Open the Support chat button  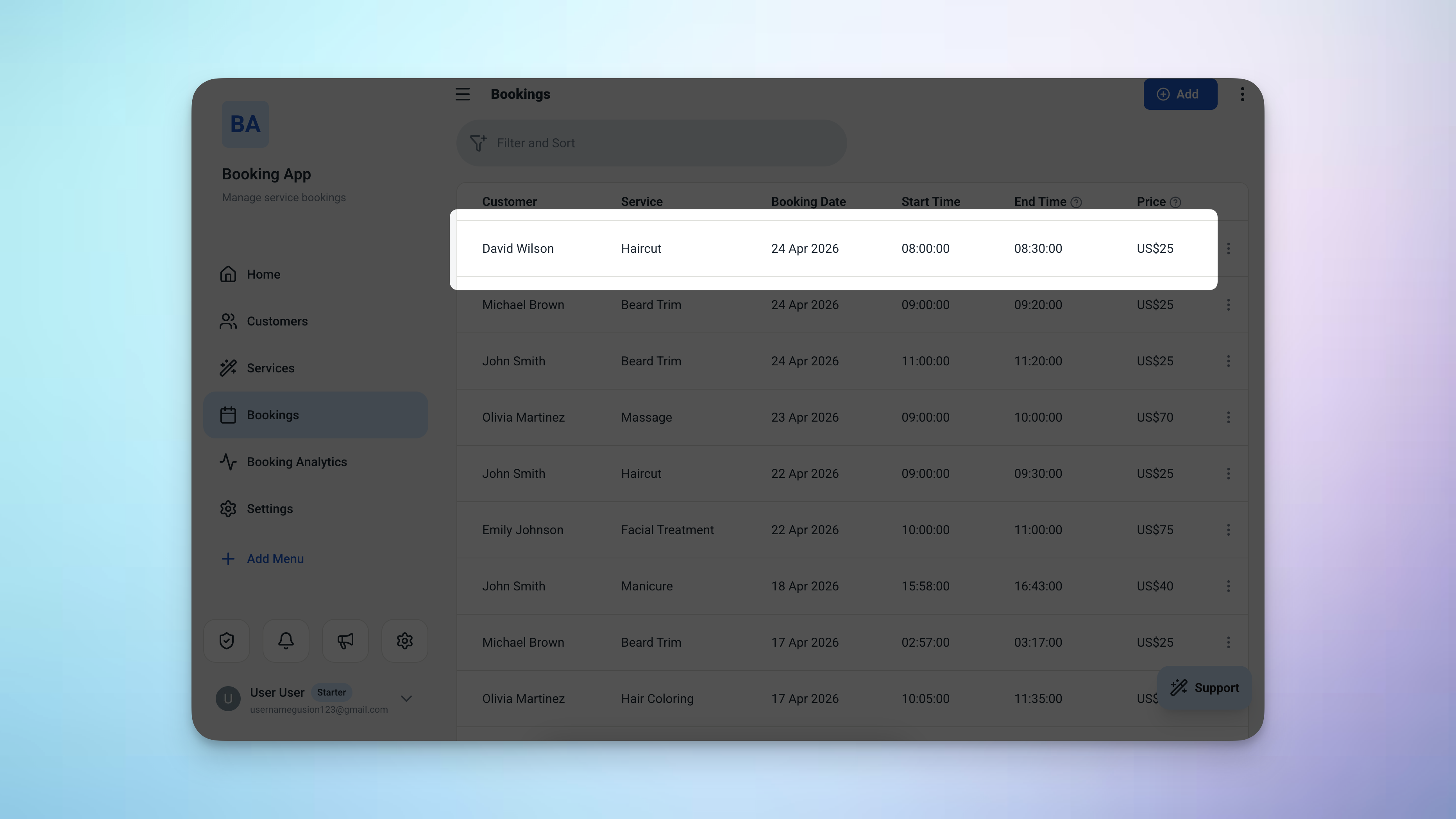(1204, 688)
